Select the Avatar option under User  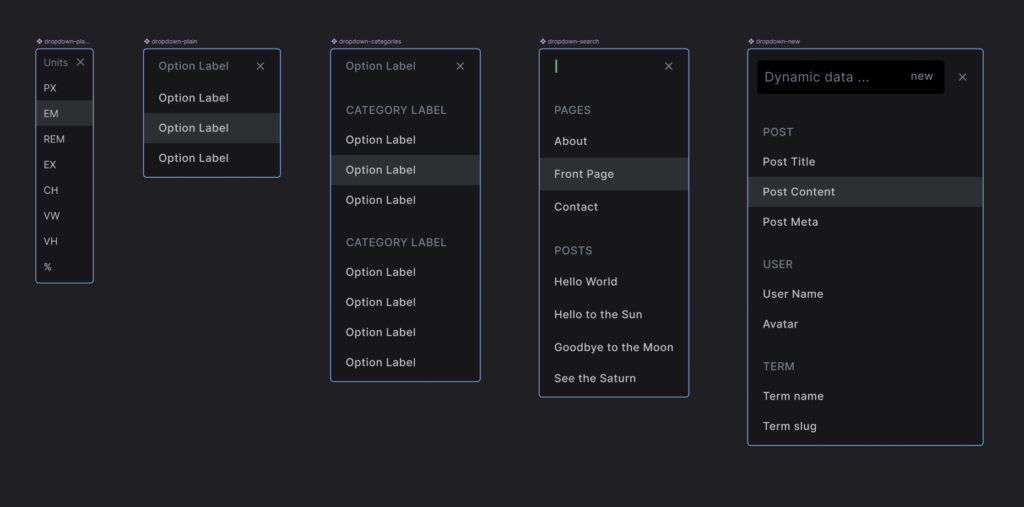coord(780,324)
